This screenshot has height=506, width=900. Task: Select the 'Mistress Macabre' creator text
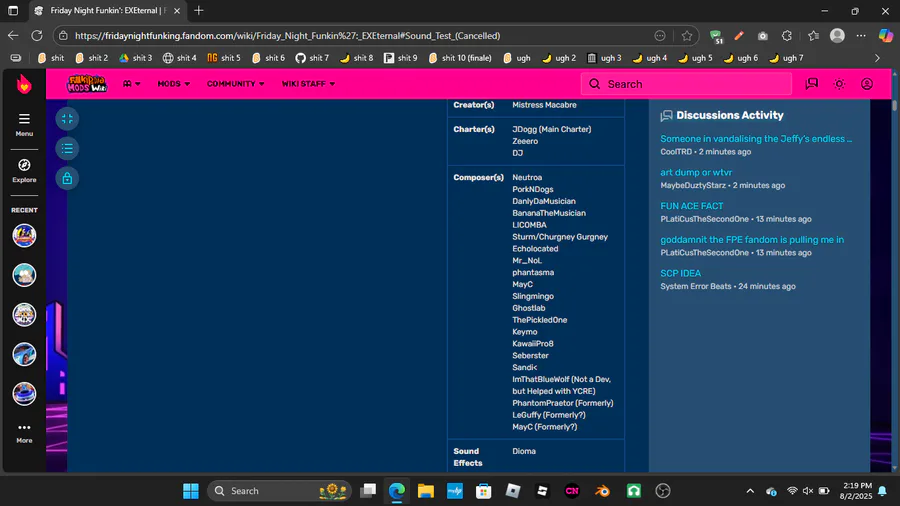click(x=544, y=105)
